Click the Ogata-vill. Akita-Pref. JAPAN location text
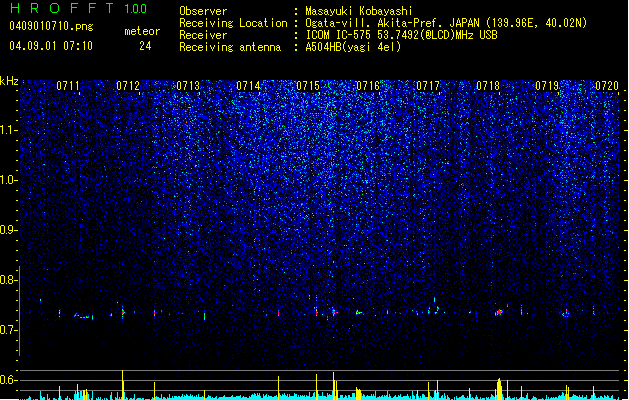The image size is (629, 400). pyautogui.click(x=446, y=23)
